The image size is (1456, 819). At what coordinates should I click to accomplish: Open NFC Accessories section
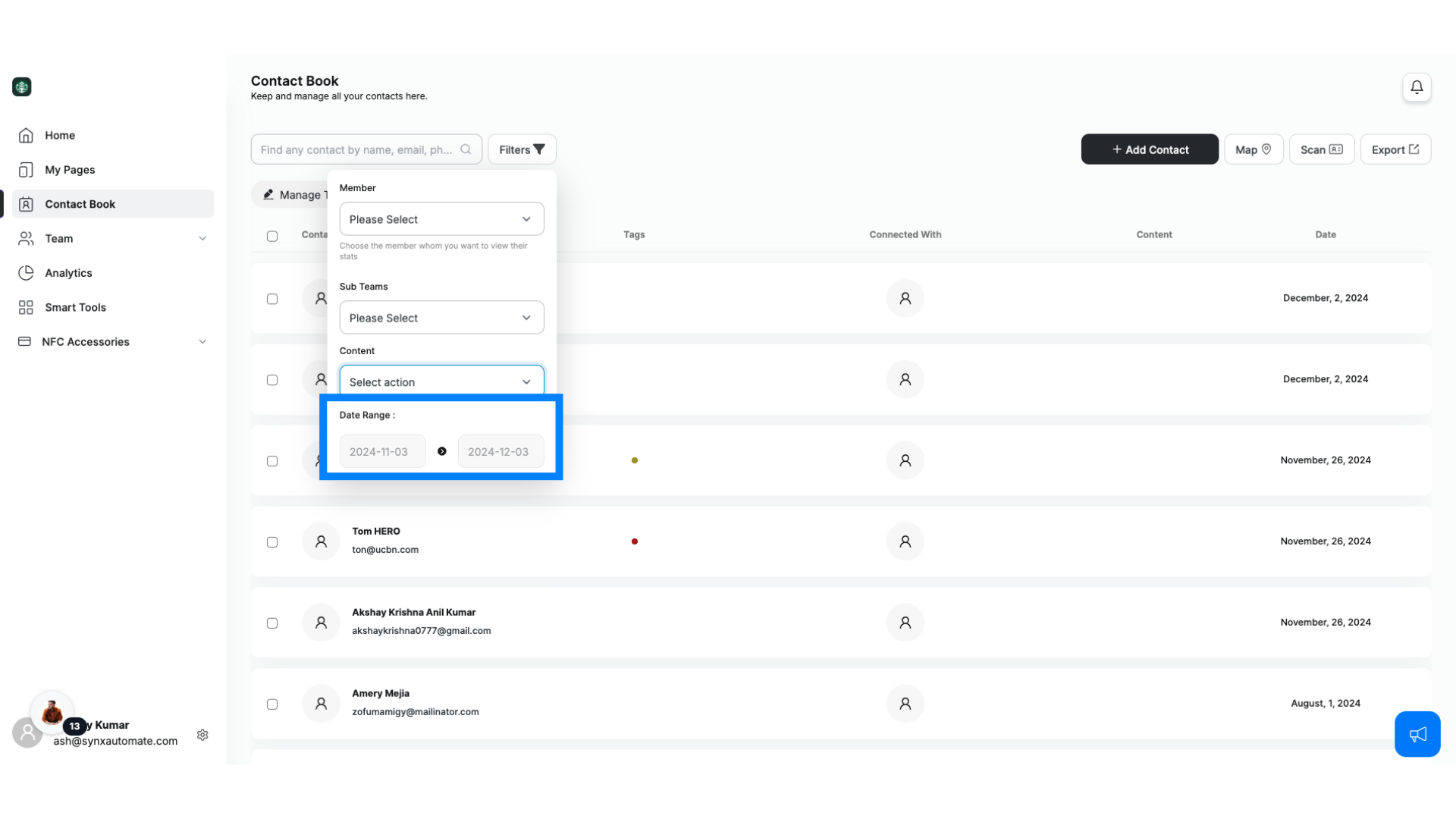click(x=112, y=341)
